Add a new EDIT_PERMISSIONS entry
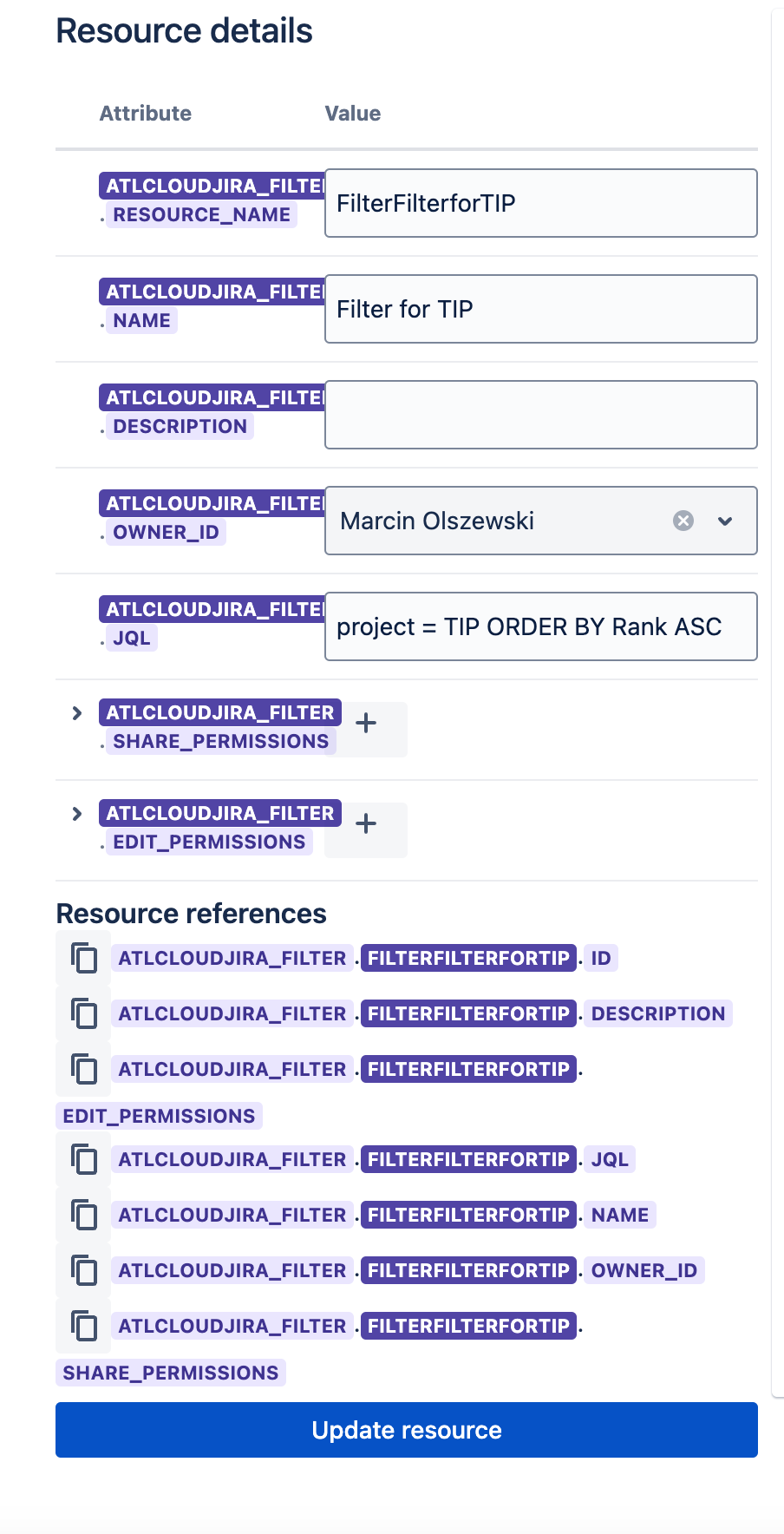This screenshot has height=1534, width=784. [x=366, y=824]
